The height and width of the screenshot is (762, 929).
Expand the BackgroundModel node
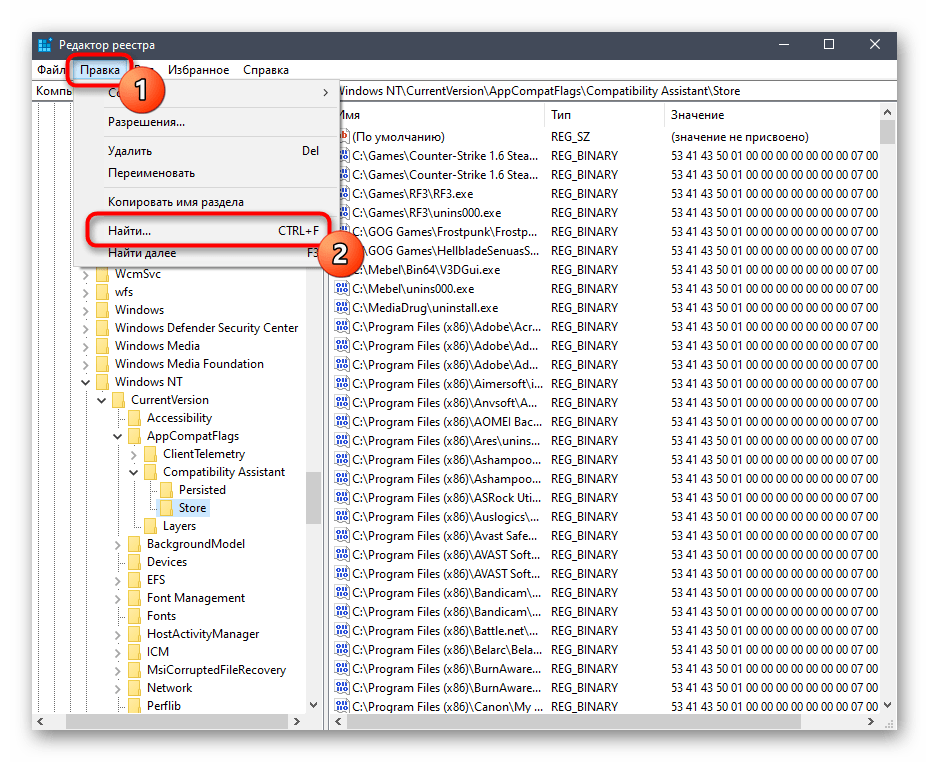118,545
